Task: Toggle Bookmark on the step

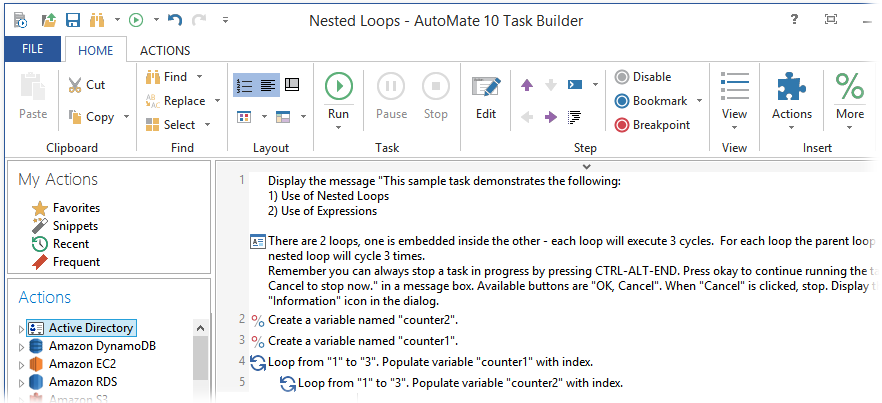Action: coord(651,101)
